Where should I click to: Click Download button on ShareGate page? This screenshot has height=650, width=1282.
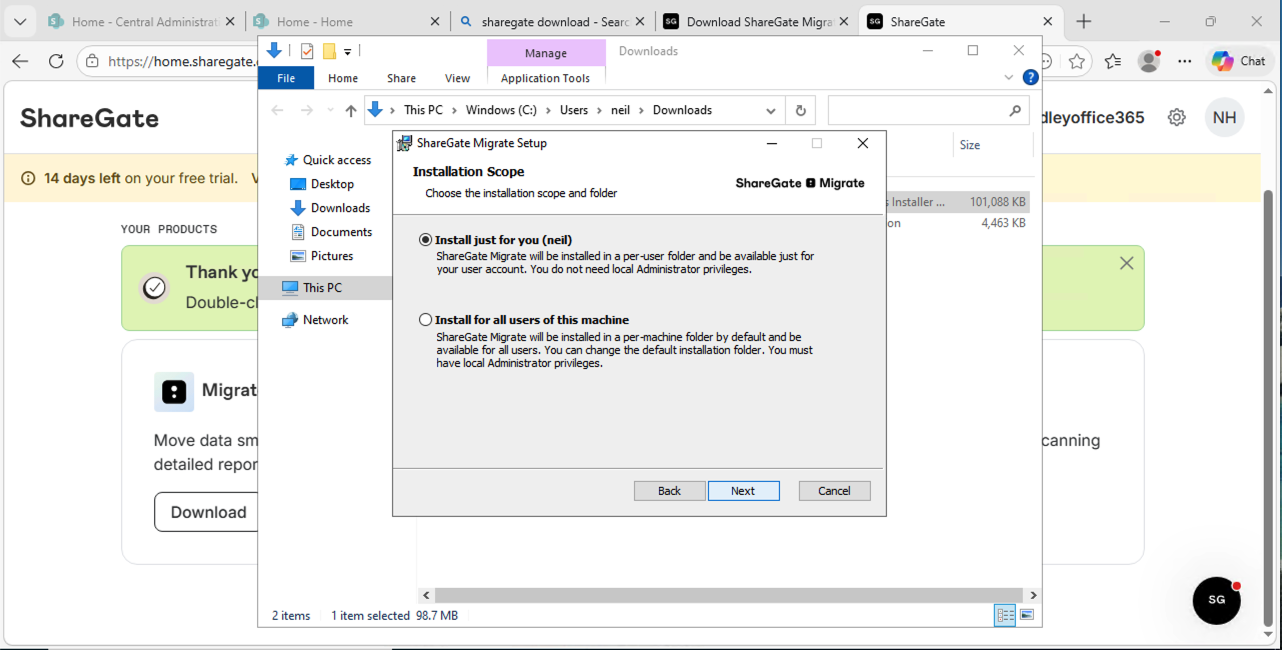tap(208, 512)
